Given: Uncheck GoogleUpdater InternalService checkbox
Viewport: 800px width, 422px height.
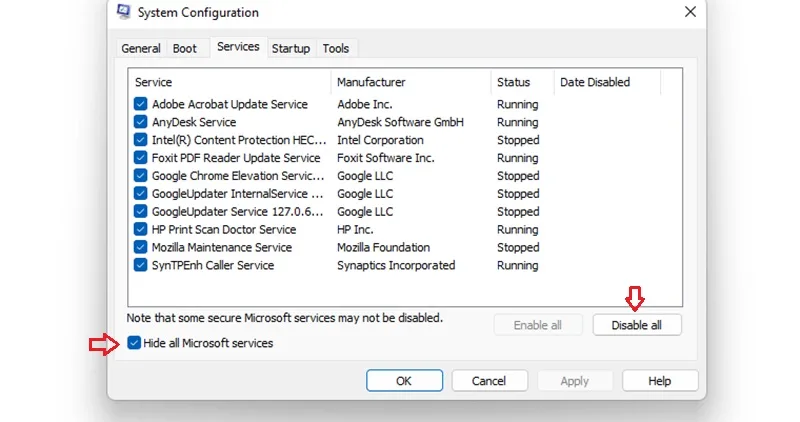Looking at the screenshot, I should [140, 193].
